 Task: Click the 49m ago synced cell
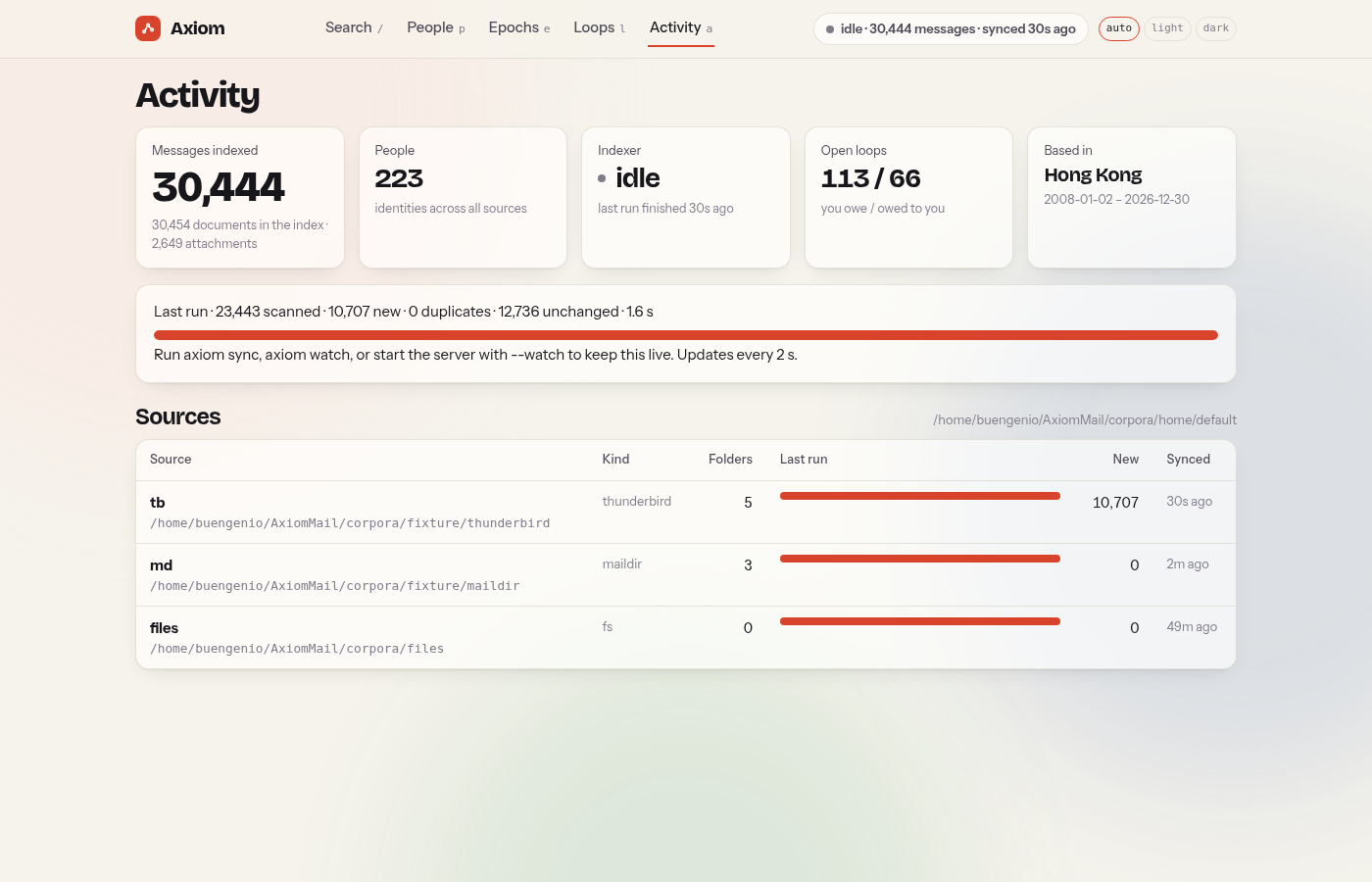(1192, 626)
